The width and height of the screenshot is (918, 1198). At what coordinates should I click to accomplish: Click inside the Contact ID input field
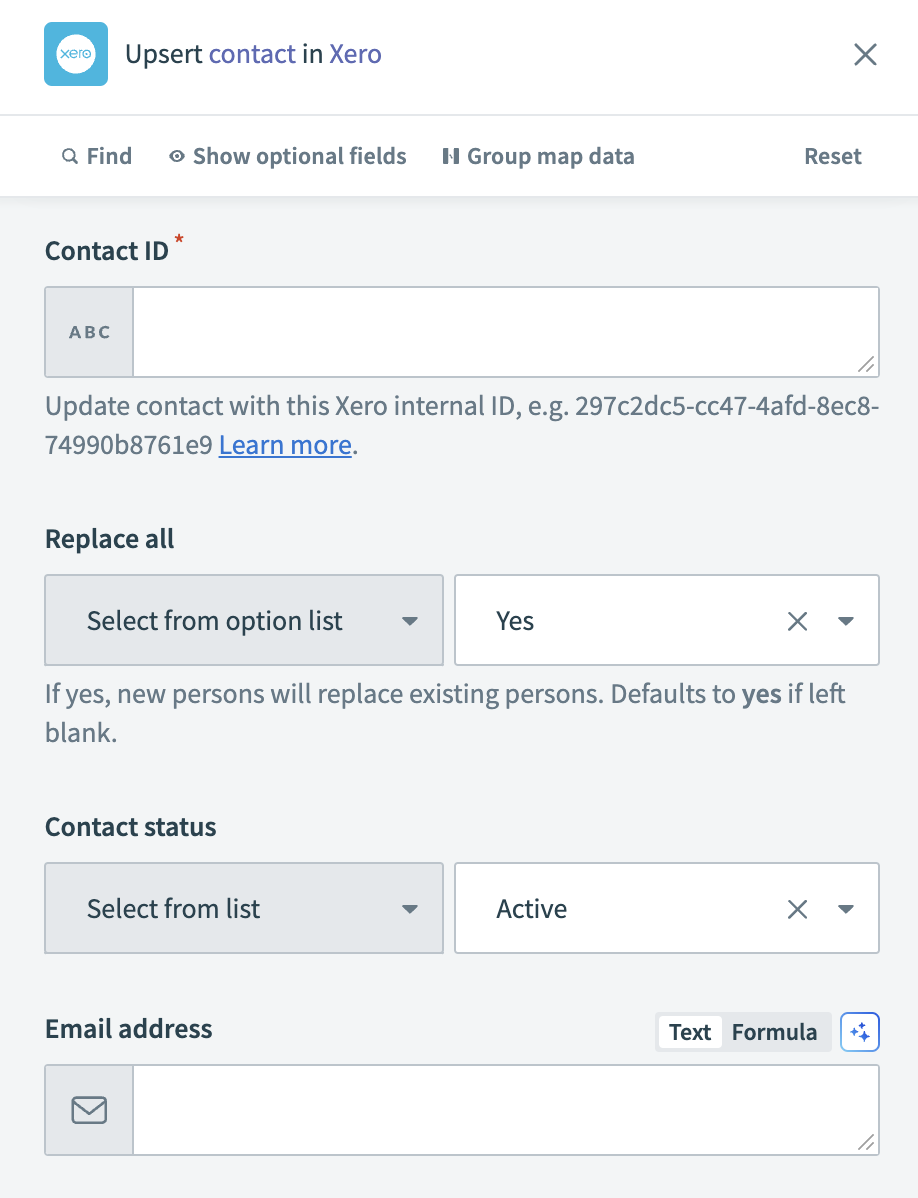click(x=500, y=331)
